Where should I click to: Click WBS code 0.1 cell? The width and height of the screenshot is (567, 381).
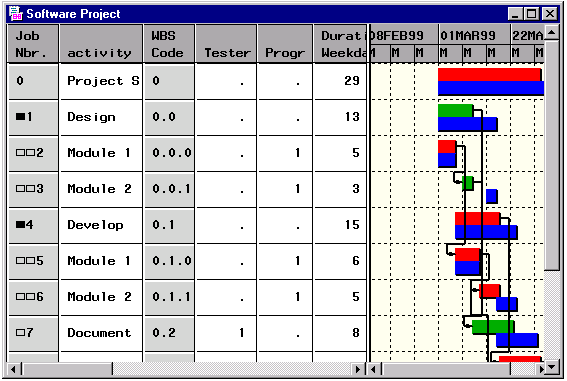click(x=170, y=226)
